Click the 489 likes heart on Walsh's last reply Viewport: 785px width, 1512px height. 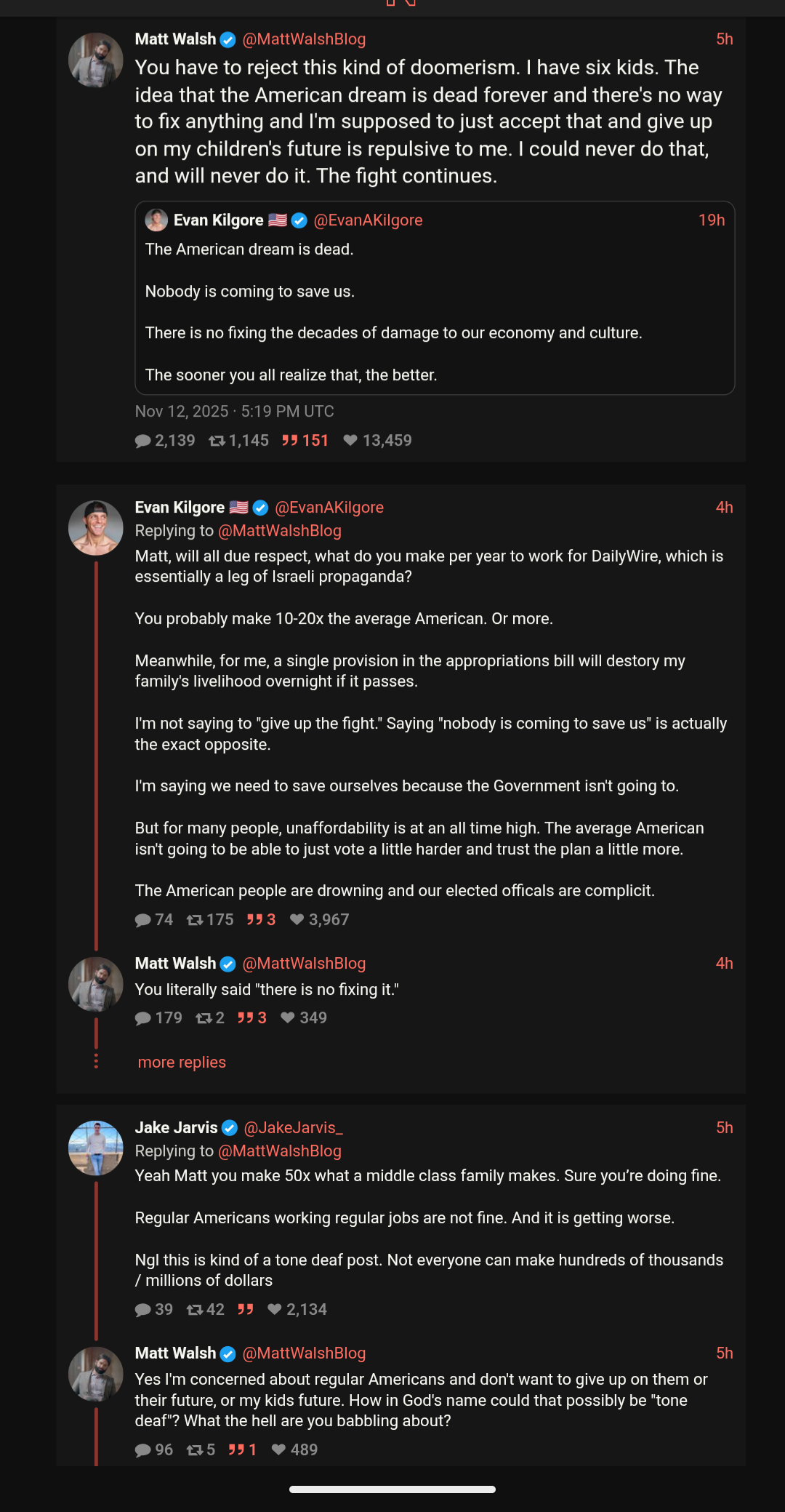point(278,1450)
